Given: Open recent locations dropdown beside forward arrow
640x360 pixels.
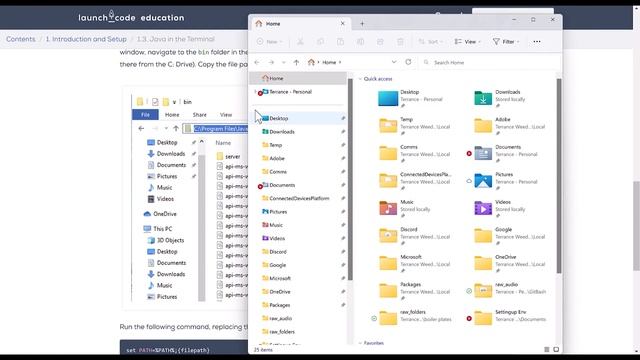Looking at the screenshot, I should pyautogui.click(x=284, y=62).
